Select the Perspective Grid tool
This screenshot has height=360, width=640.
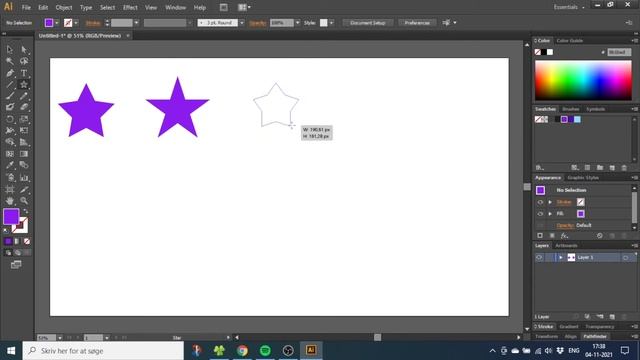(x=24, y=142)
